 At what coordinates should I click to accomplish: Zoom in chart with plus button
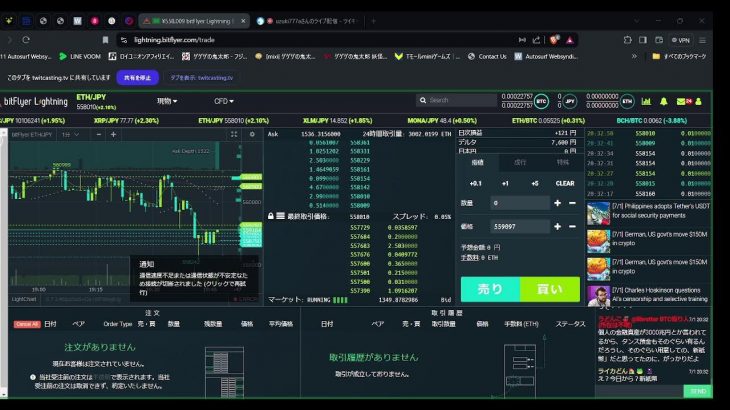(x=113, y=134)
